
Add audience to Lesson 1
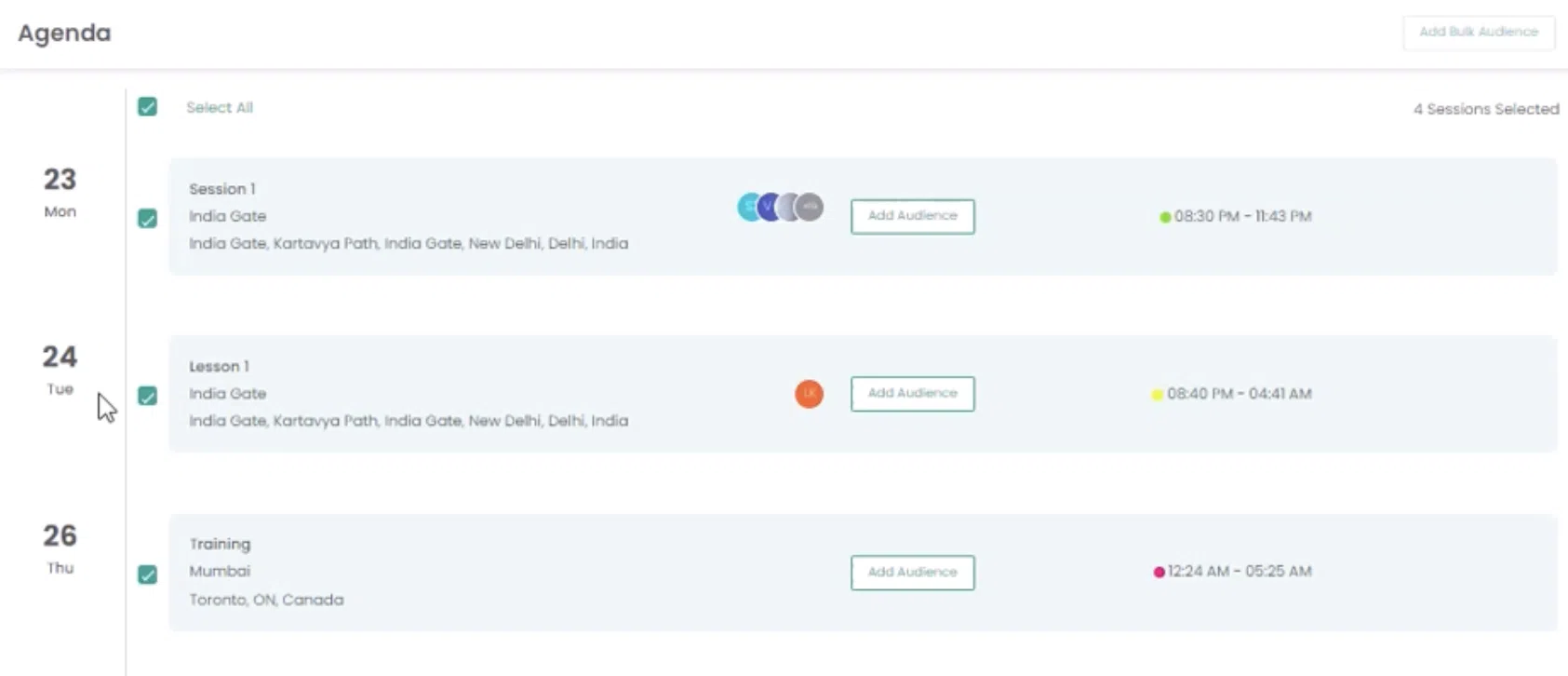tap(912, 394)
